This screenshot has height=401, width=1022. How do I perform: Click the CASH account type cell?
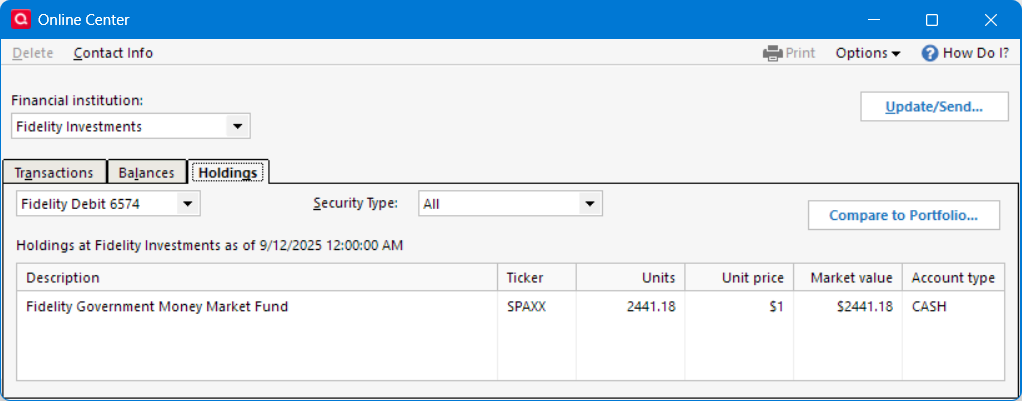[929, 306]
